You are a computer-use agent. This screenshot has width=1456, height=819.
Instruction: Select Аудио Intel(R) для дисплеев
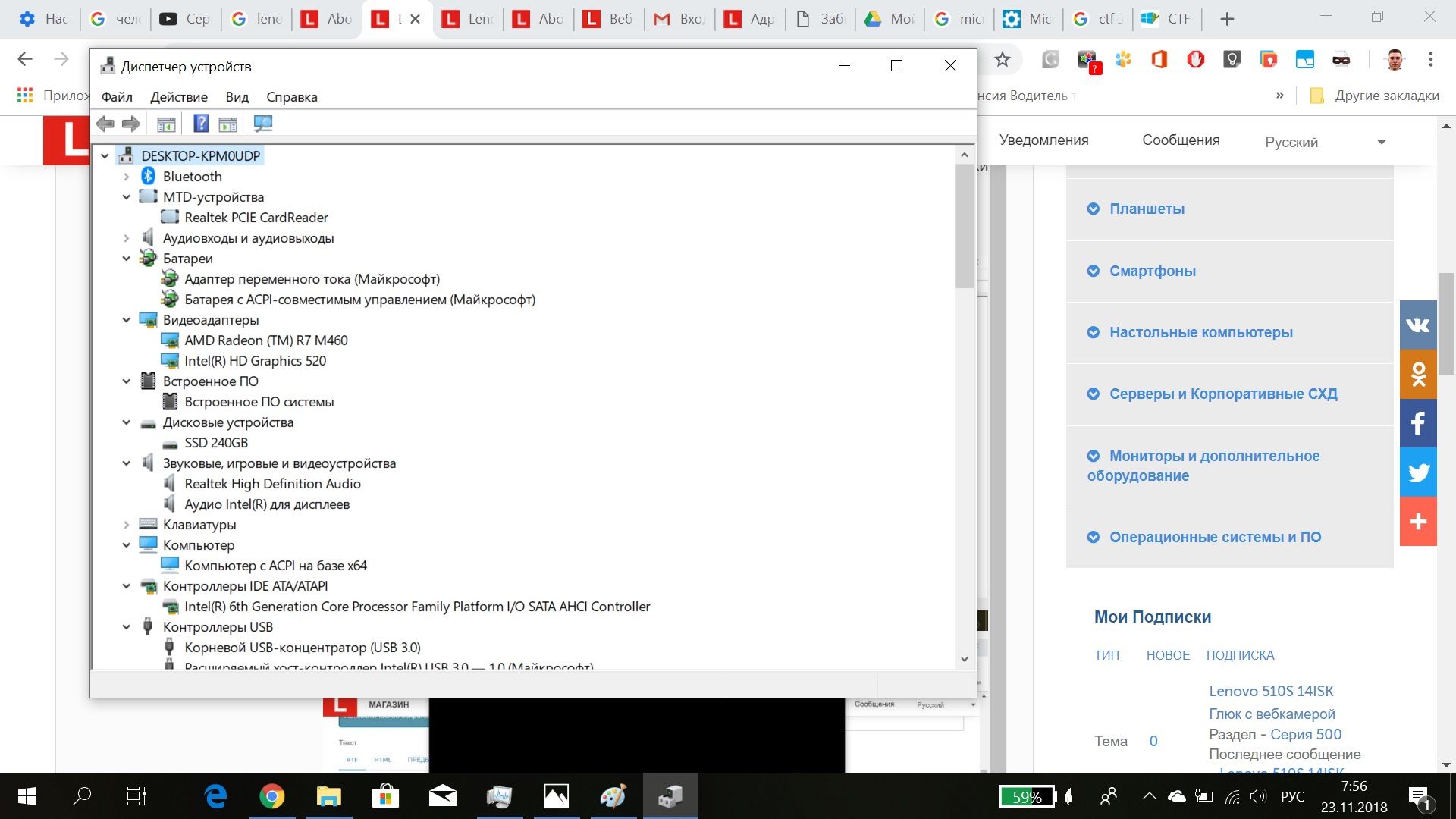coord(267,504)
